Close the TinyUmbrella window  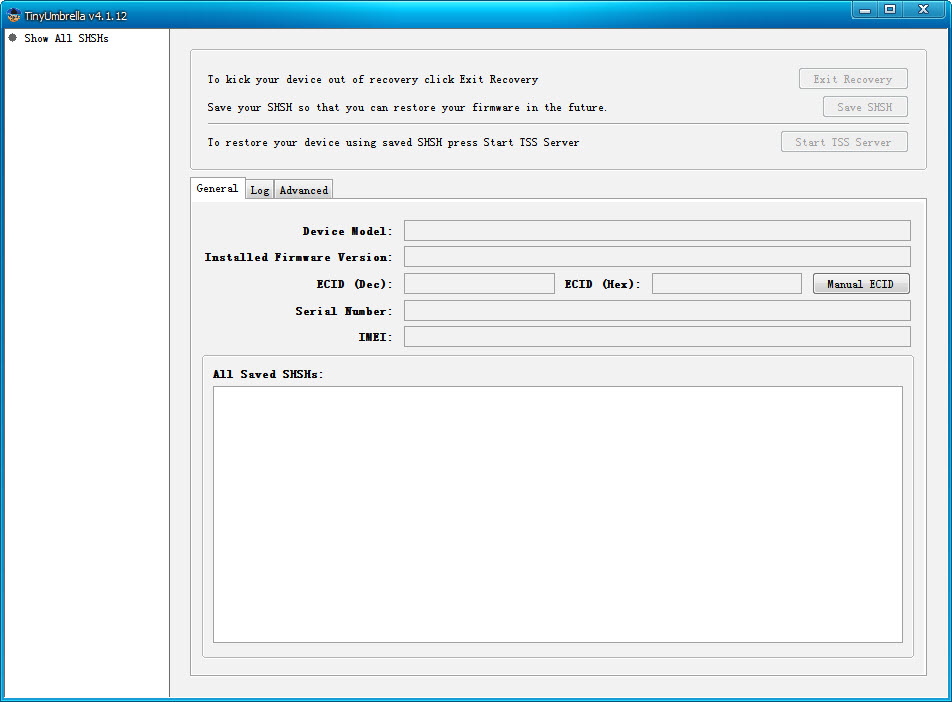923,10
